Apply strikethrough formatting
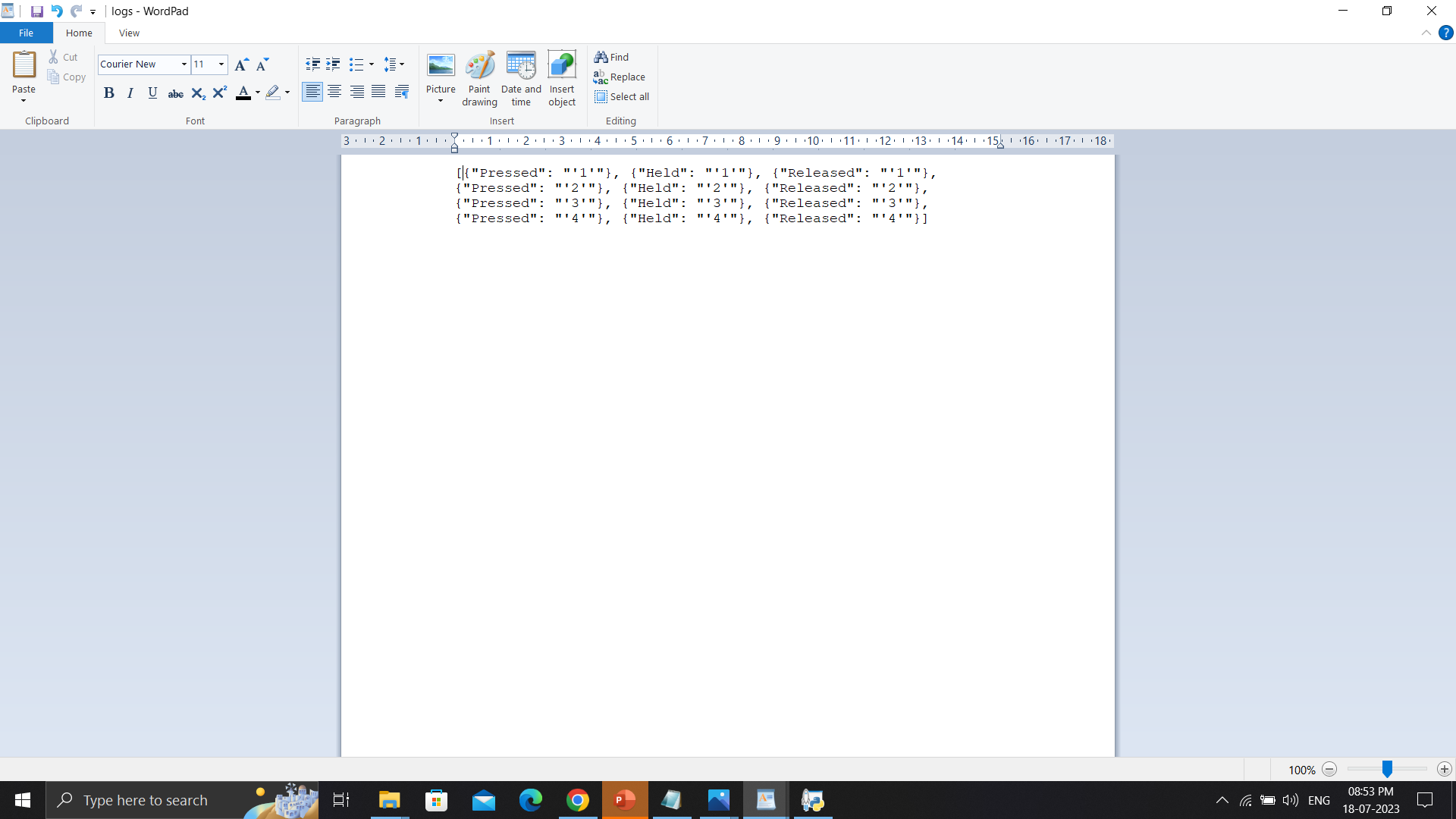The width and height of the screenshot is (1456, 819). (175, 93)
